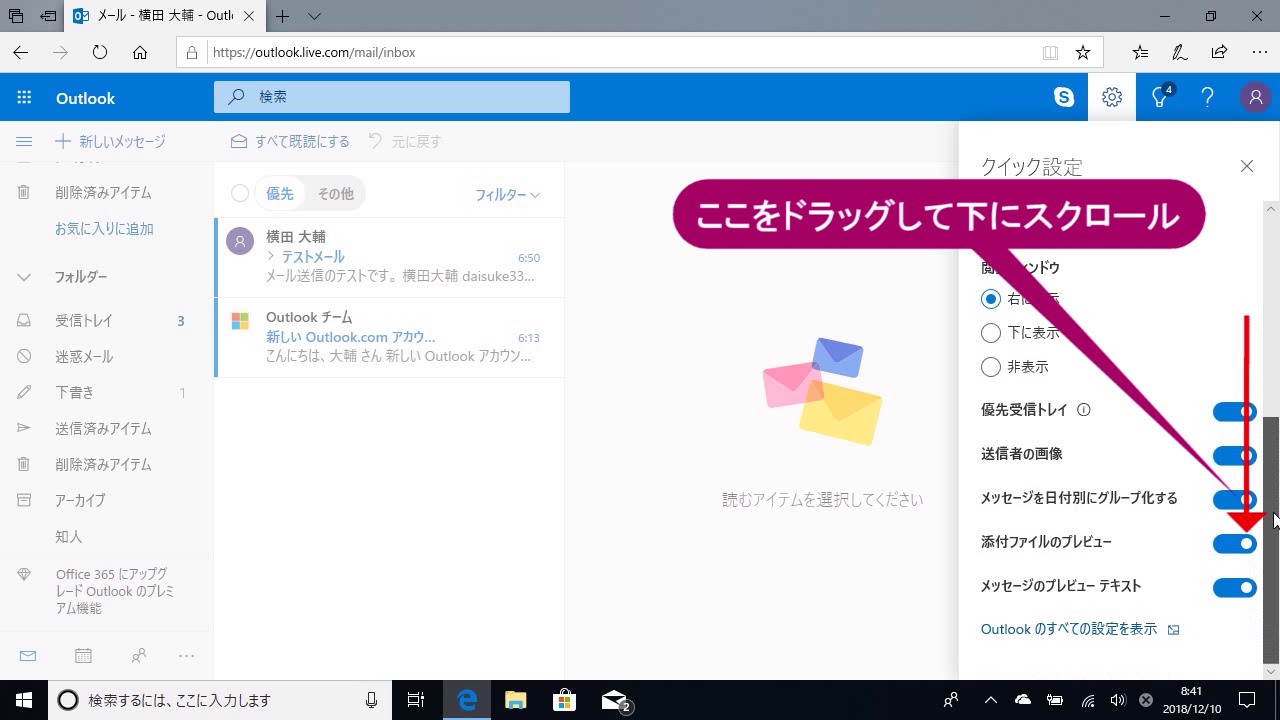Select reading pane hidden option
This screenshot has height=720, width=1280.
[x=991, y=367]
